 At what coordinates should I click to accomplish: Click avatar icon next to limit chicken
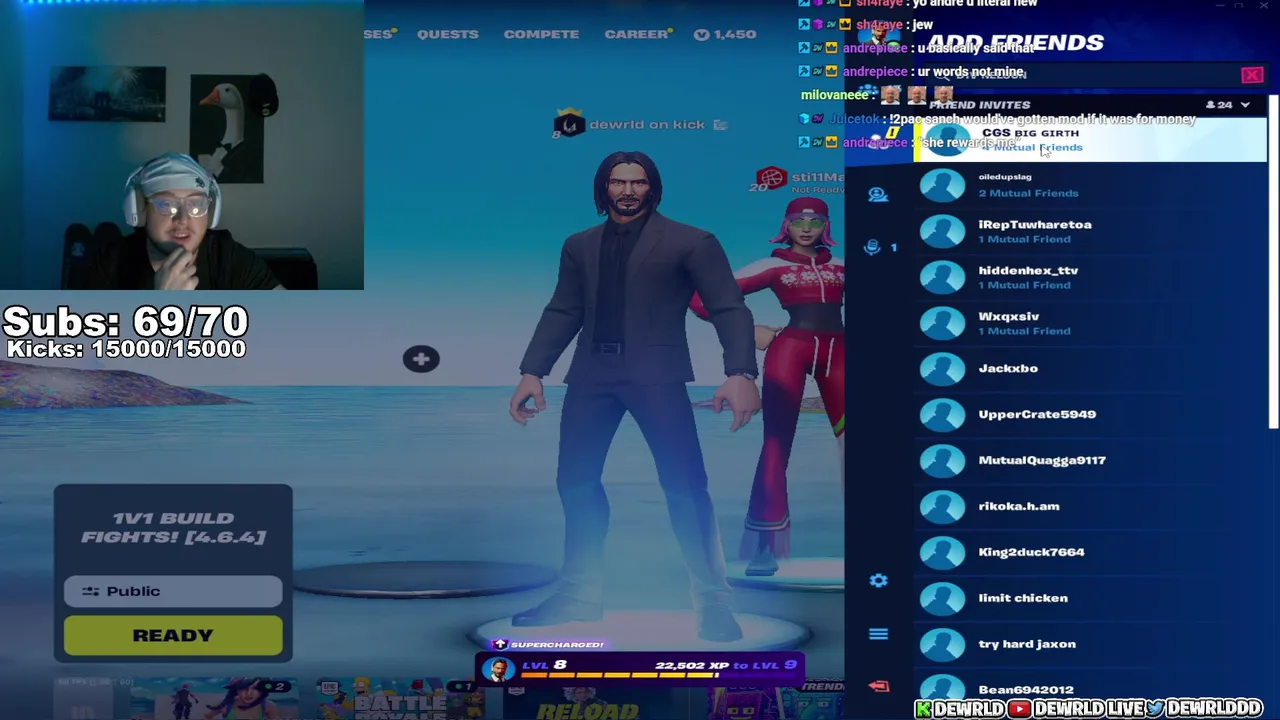click(x=942, y=598)
